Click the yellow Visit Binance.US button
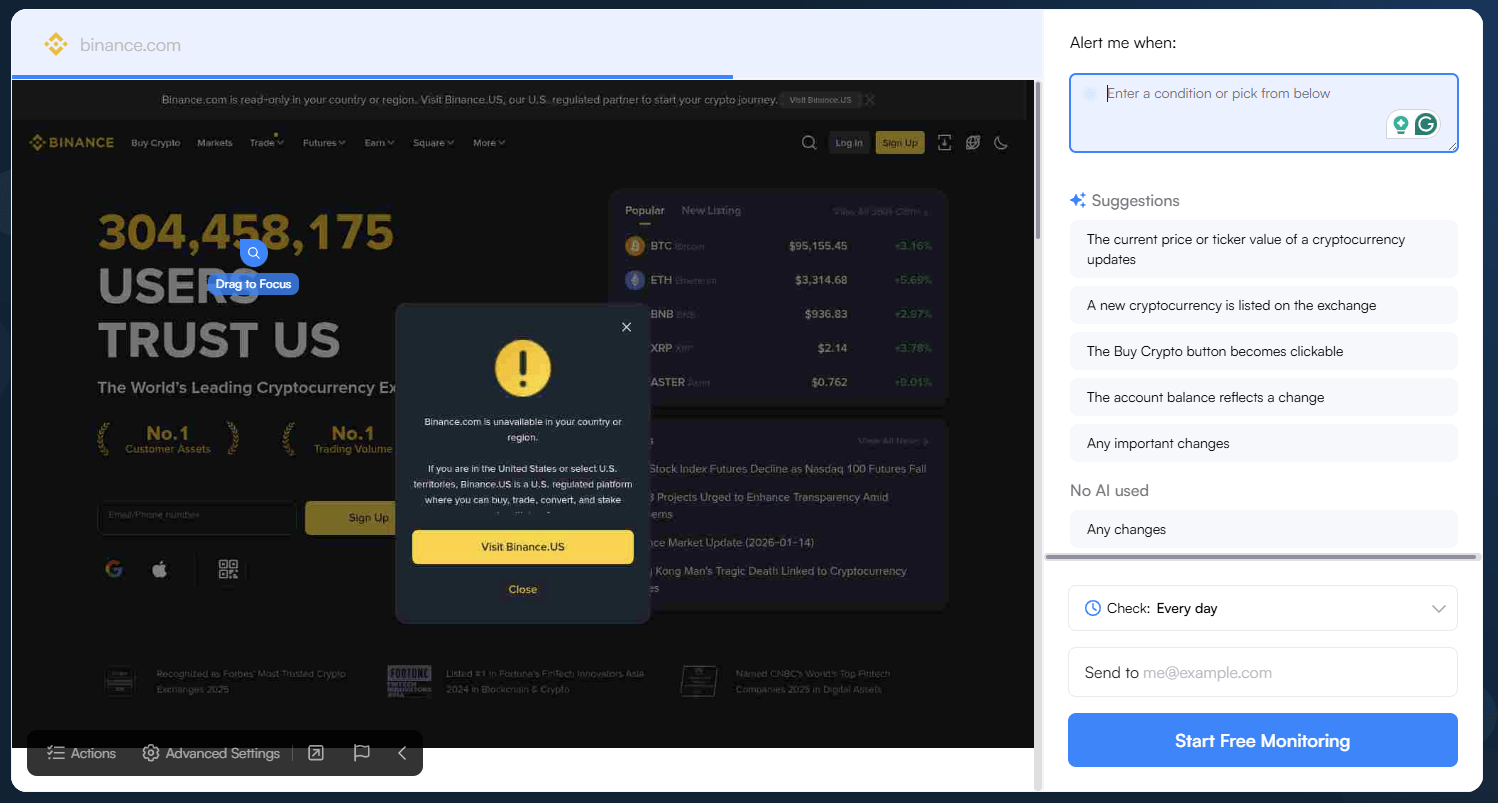This screenshot has width=1498, height=803. tap(522, 547)
